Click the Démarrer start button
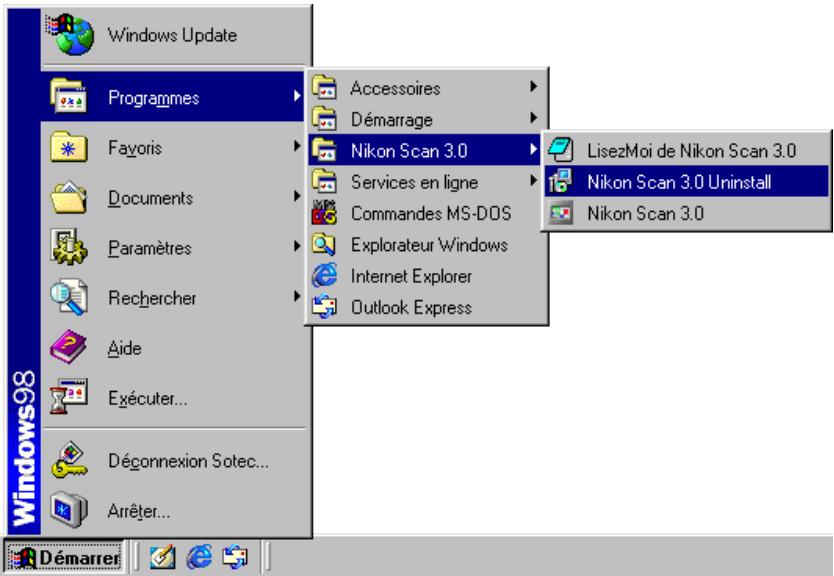 point(64,557)
